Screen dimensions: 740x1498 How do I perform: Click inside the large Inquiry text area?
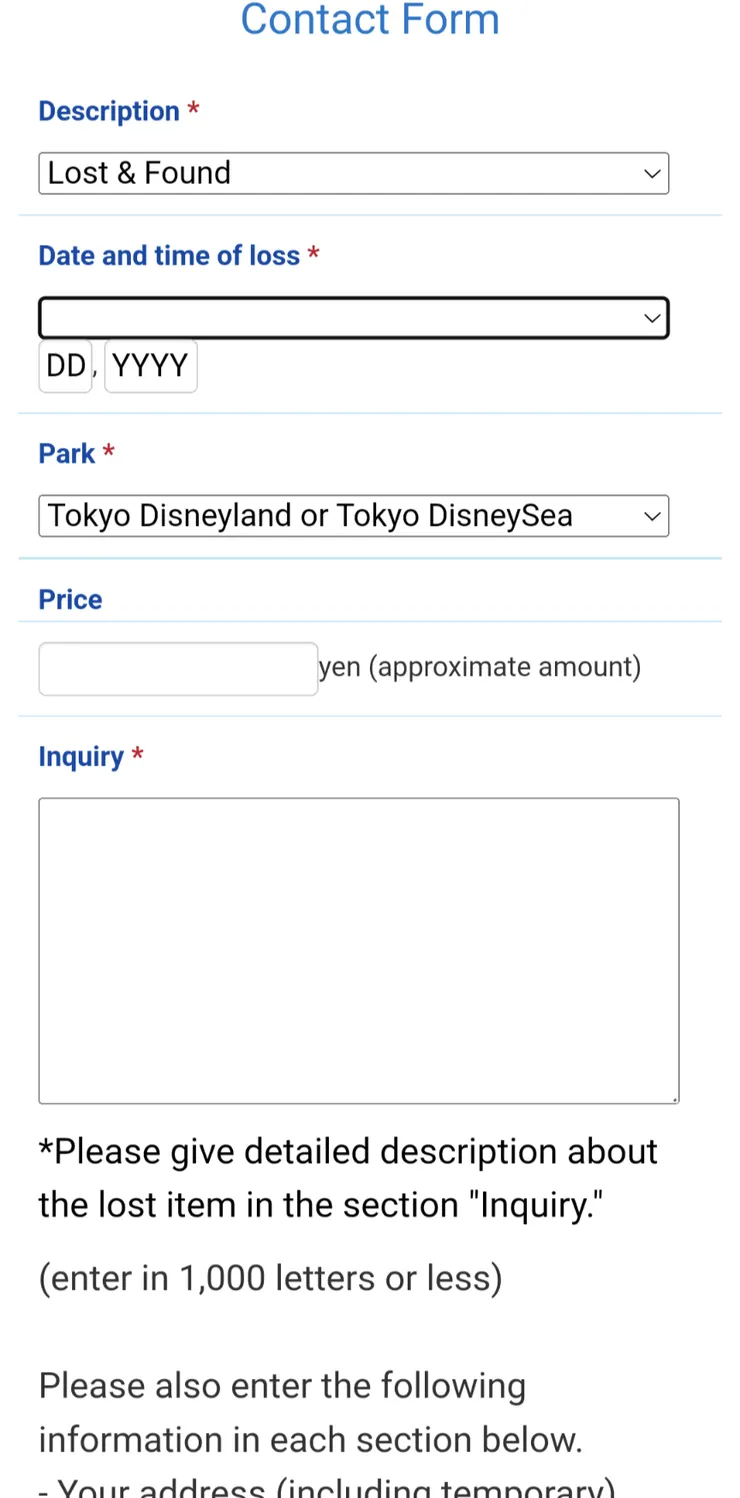click(x=358, y=950)
